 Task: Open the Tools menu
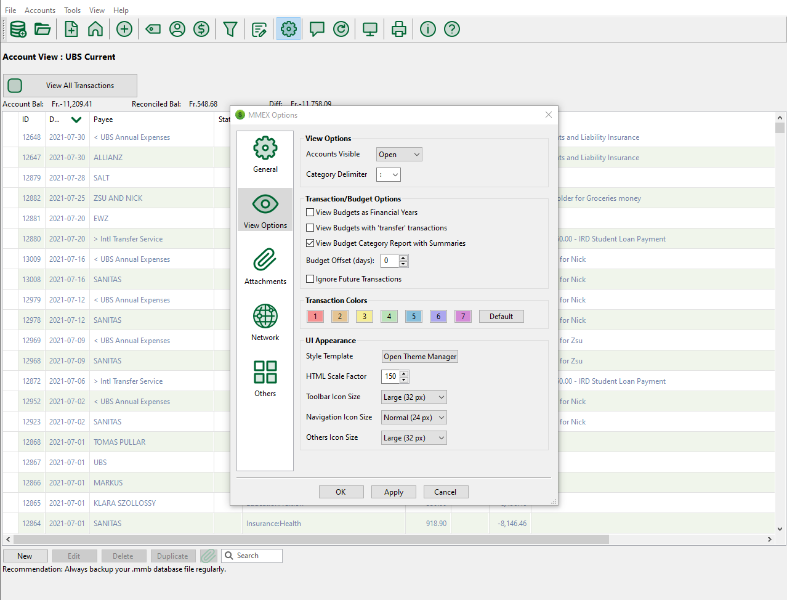[x=72, y=10]
